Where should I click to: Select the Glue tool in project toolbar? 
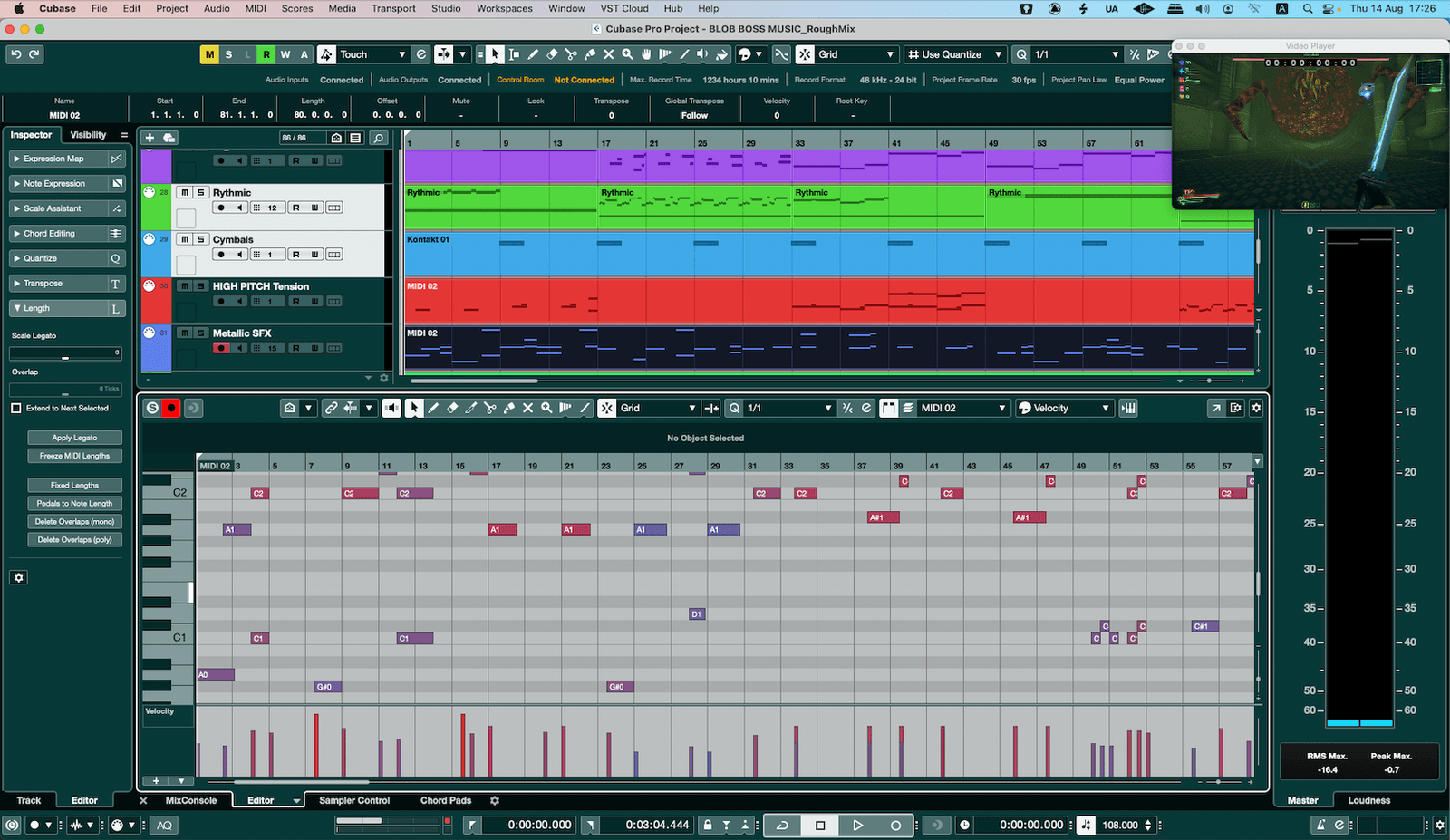[x=590, y=54]
